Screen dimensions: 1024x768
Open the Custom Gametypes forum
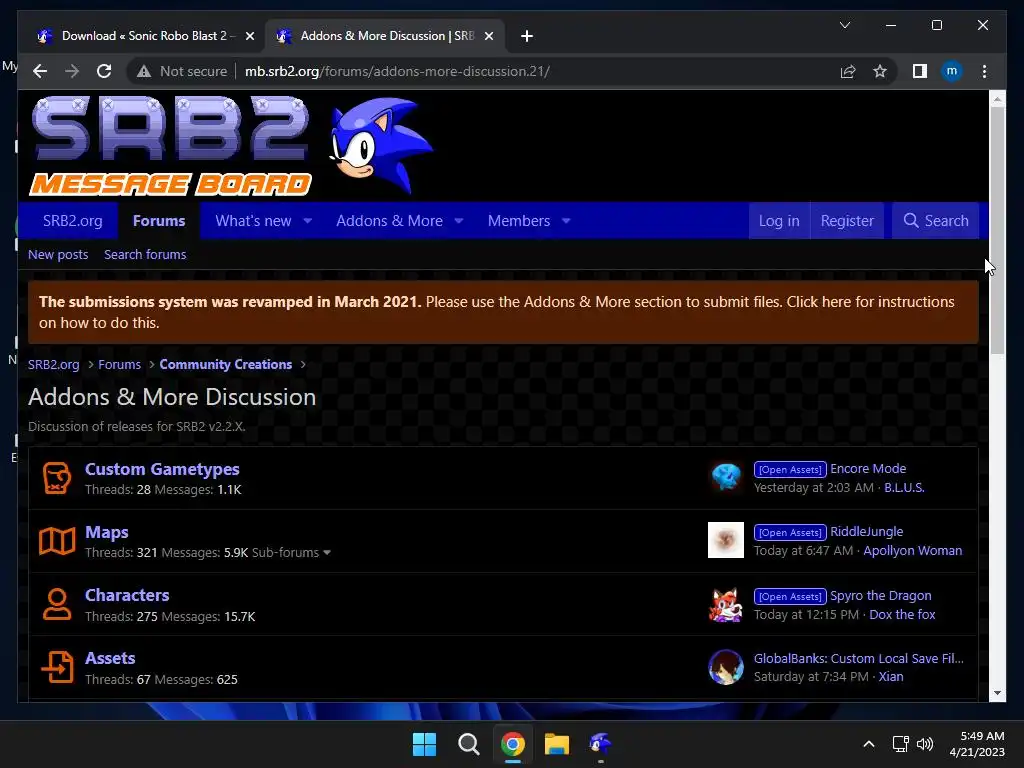point(162,469)
